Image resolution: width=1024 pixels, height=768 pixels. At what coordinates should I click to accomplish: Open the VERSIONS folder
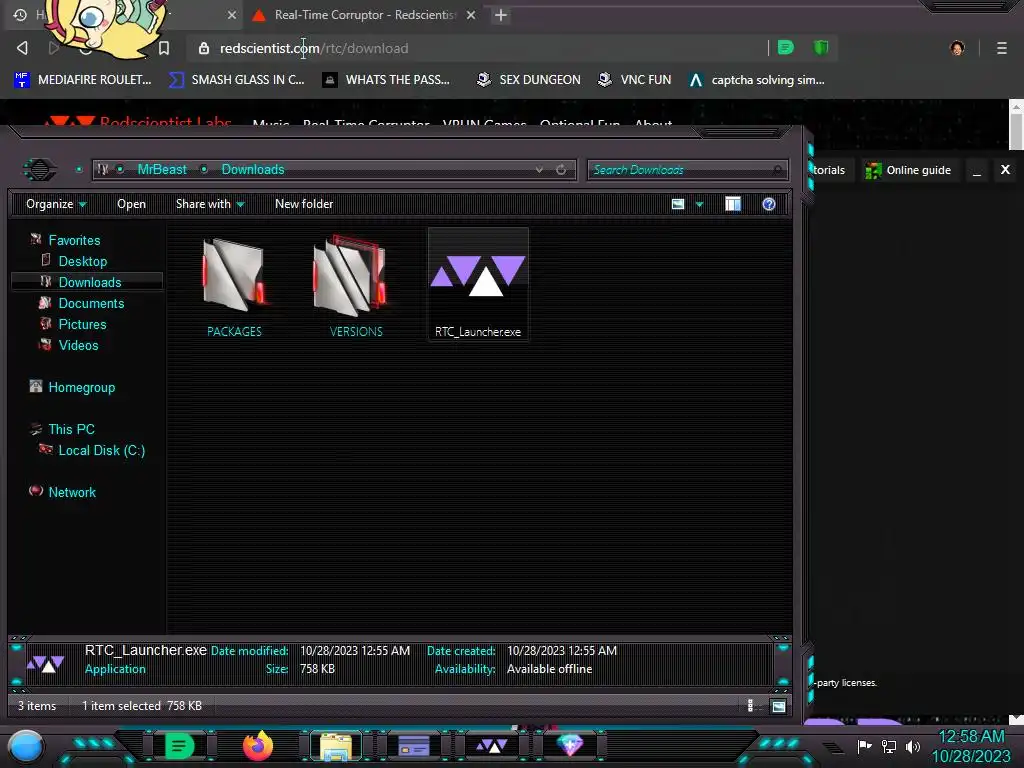(355, 287)
